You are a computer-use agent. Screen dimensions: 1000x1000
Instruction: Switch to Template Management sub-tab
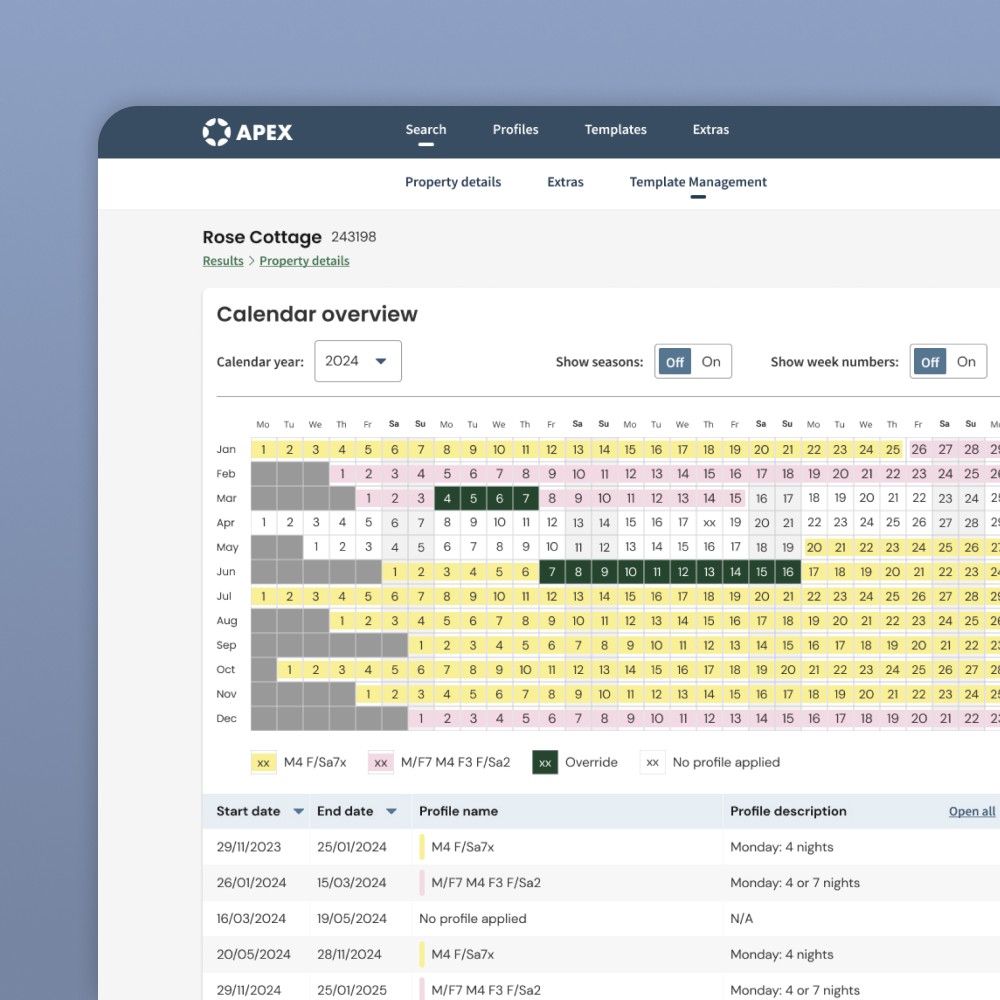tap(698, 182)
